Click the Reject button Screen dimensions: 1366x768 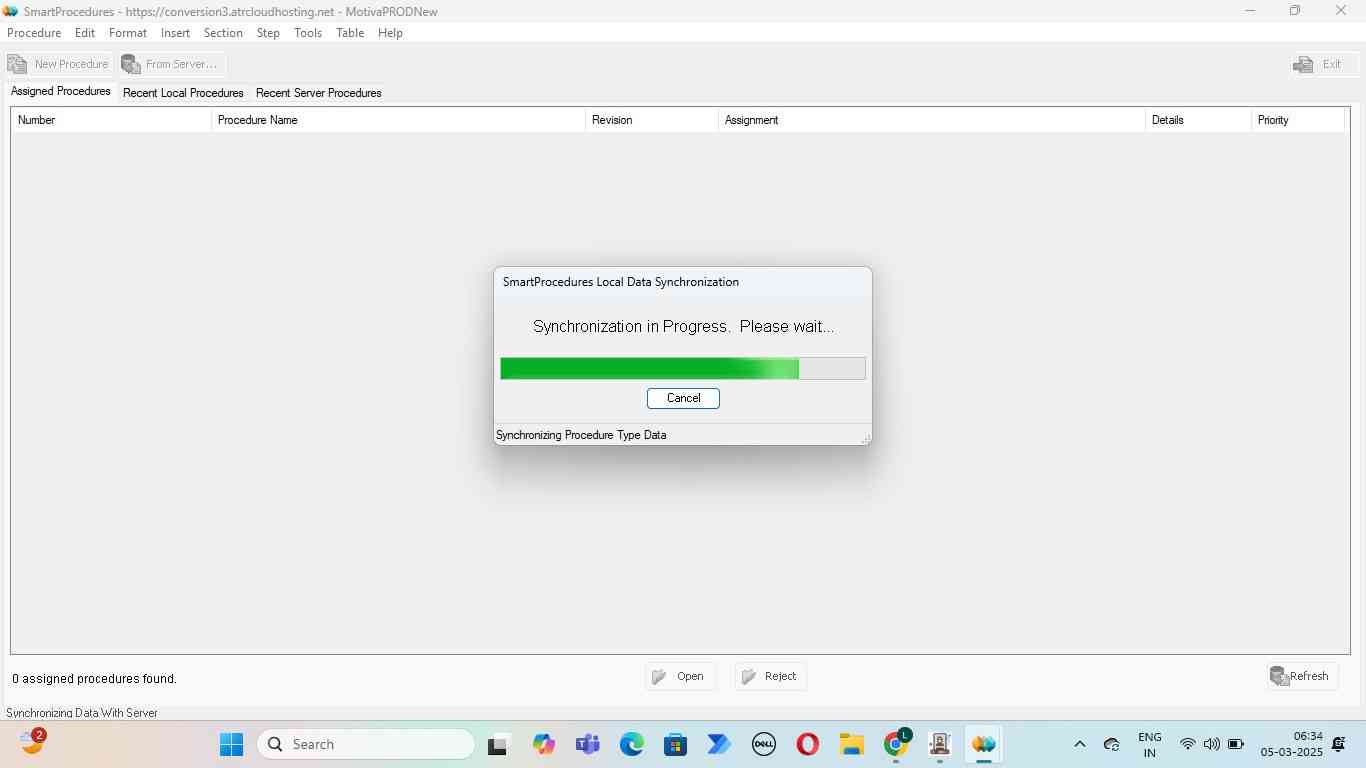click(x=770, y=677)
